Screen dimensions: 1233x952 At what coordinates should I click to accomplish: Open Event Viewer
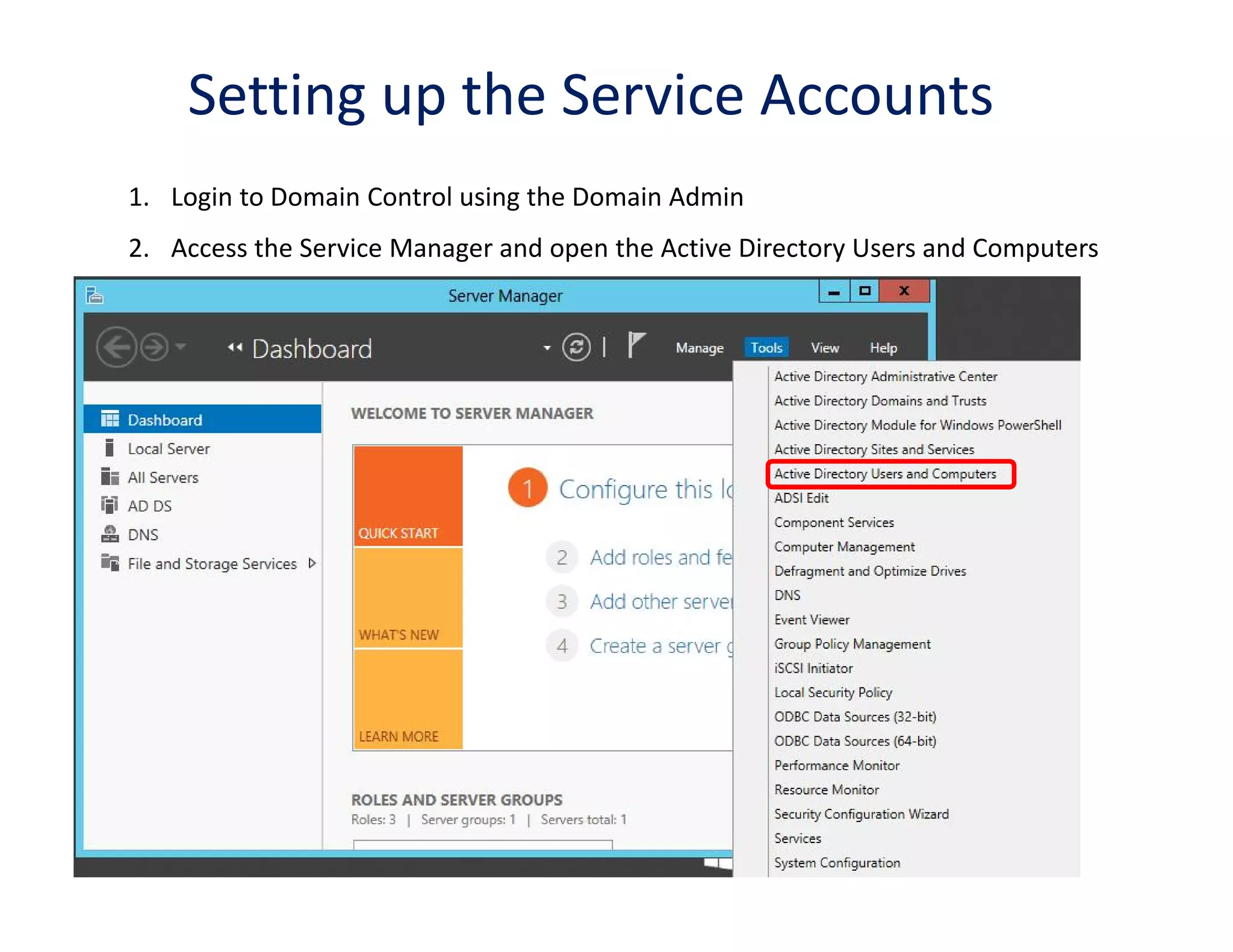click(812, 619)
